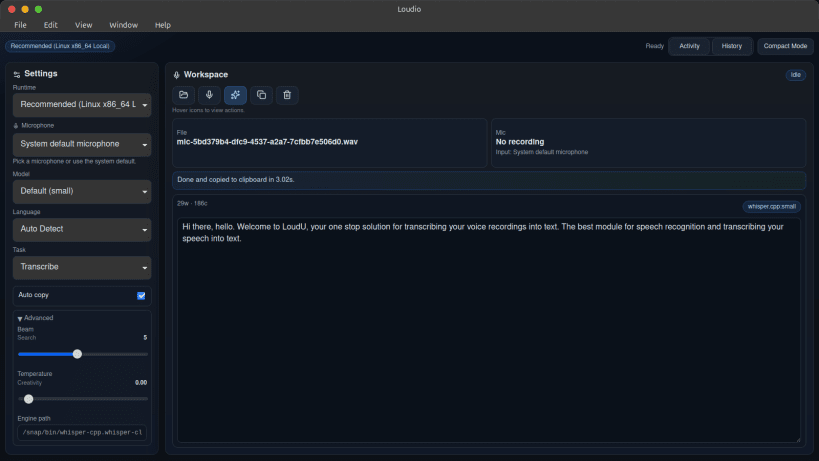Viewport: 819px width, 461px height.
Task: Open the Task dropdown showing Transcribe
Action: click(82, 267)
